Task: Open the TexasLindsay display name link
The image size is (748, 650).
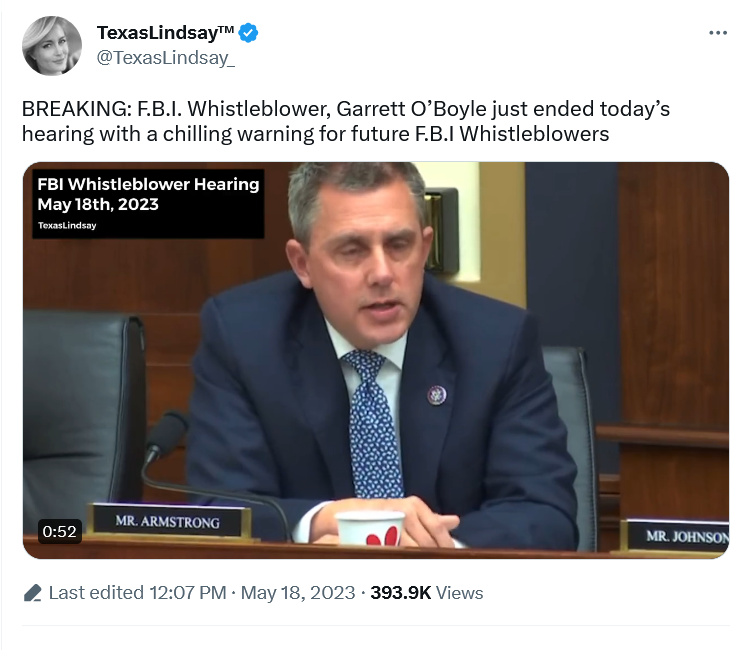Action: pos(157,33)
